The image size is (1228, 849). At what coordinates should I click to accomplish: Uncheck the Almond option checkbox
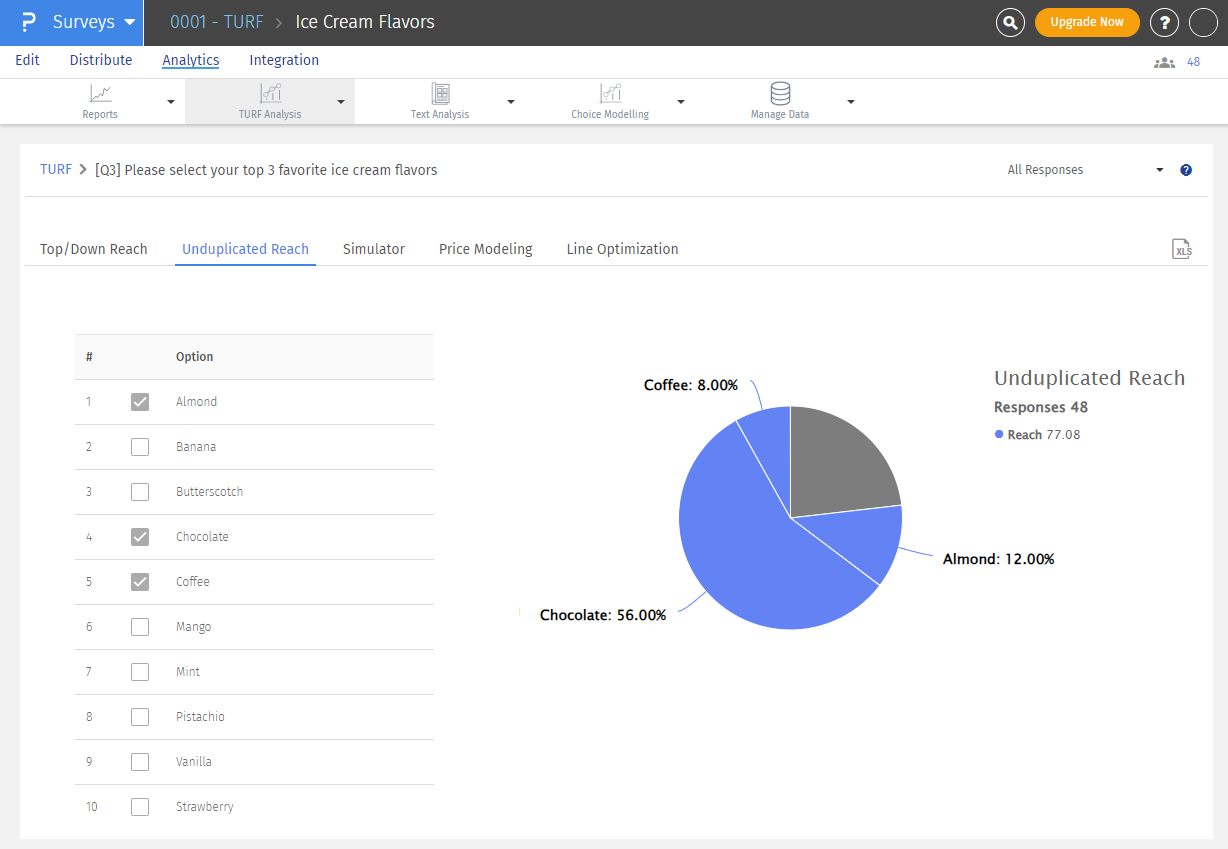140,402
